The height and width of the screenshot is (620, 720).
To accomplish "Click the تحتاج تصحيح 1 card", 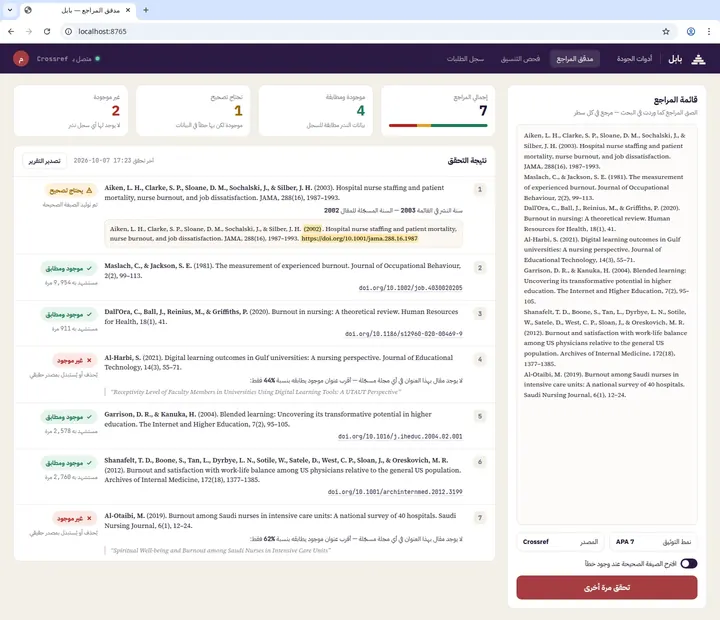I will (193, 111).
